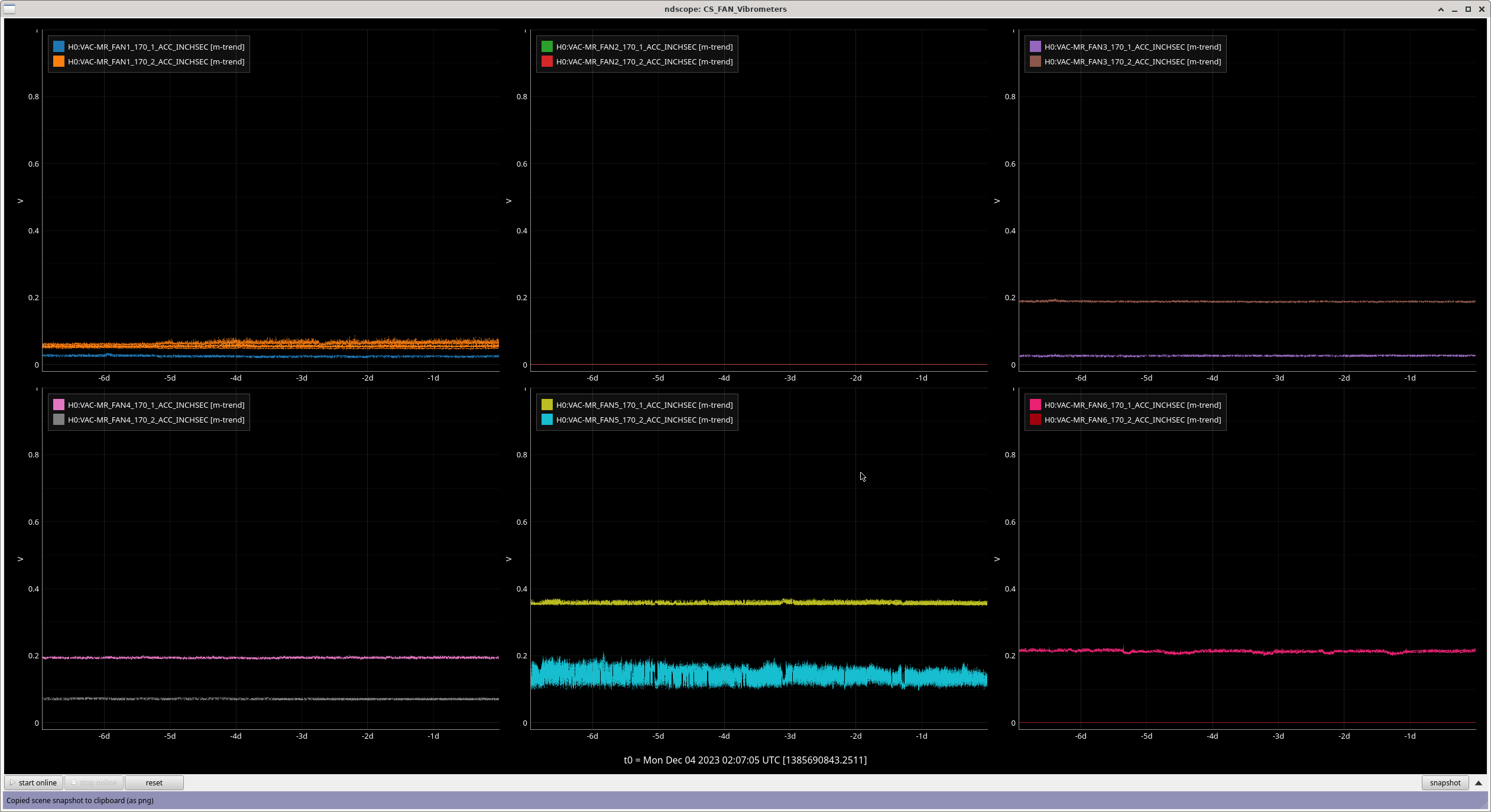Click the stop online button
Image resolution: width=1491 pixels, height=812 pixels.
tap(94, 782)
